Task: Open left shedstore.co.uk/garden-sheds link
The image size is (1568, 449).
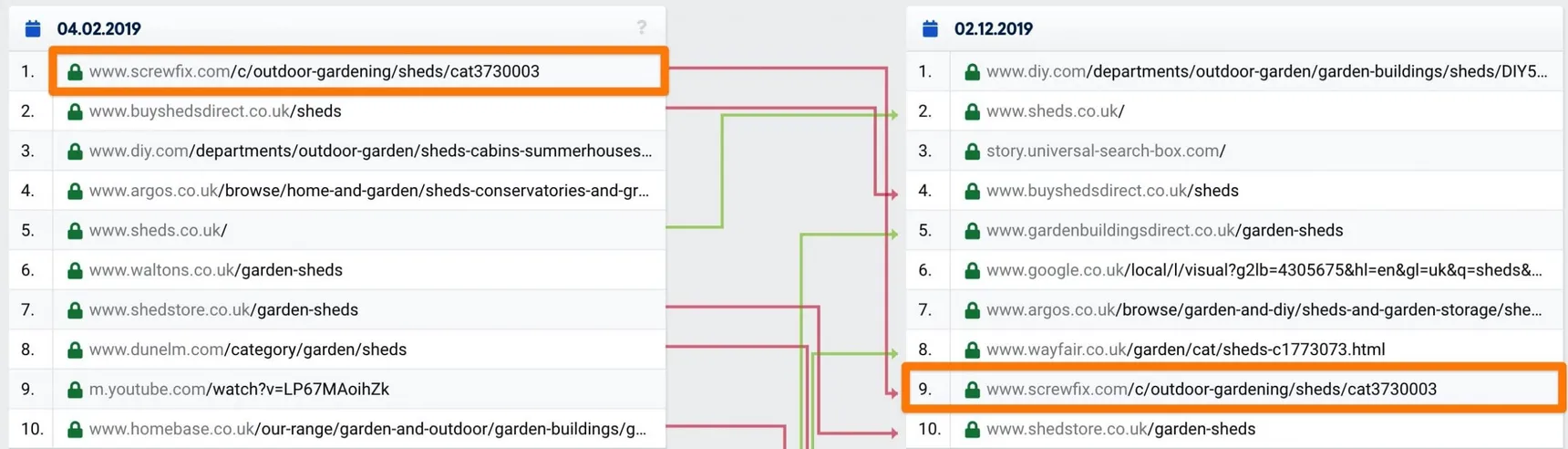Action: pos(223,310)
